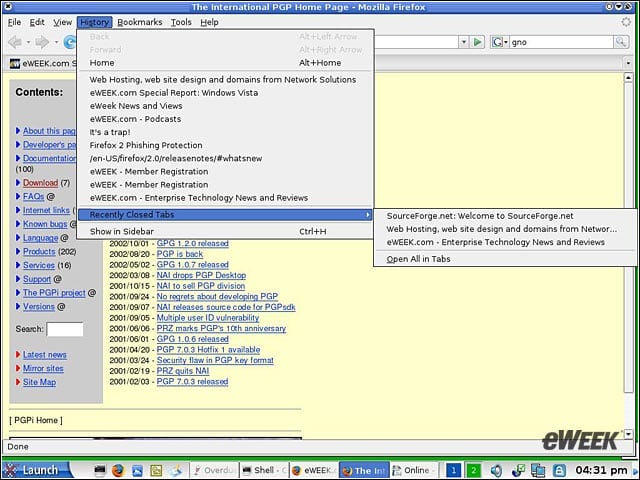The height and width of the screenshot is (480, 640).
Task: Switch to the eWEEK taskbar window
Action: click(x=314, y=470)
